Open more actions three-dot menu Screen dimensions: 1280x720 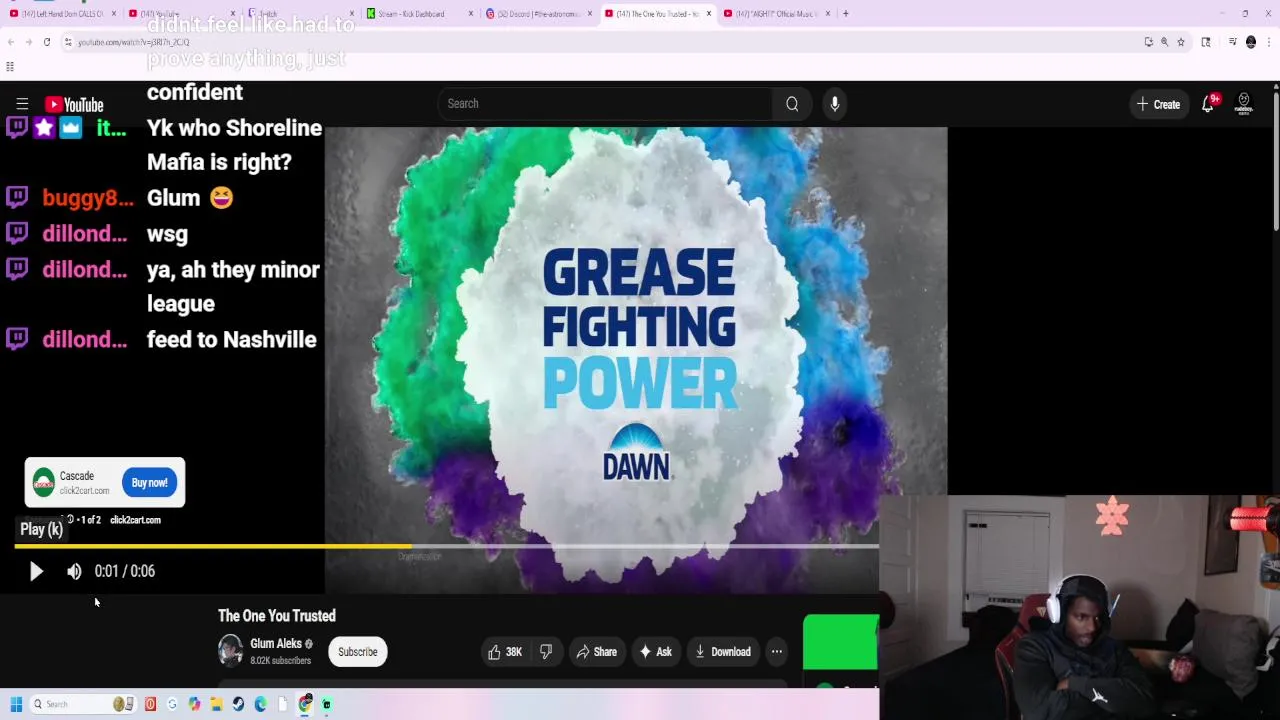pos(777,652)
